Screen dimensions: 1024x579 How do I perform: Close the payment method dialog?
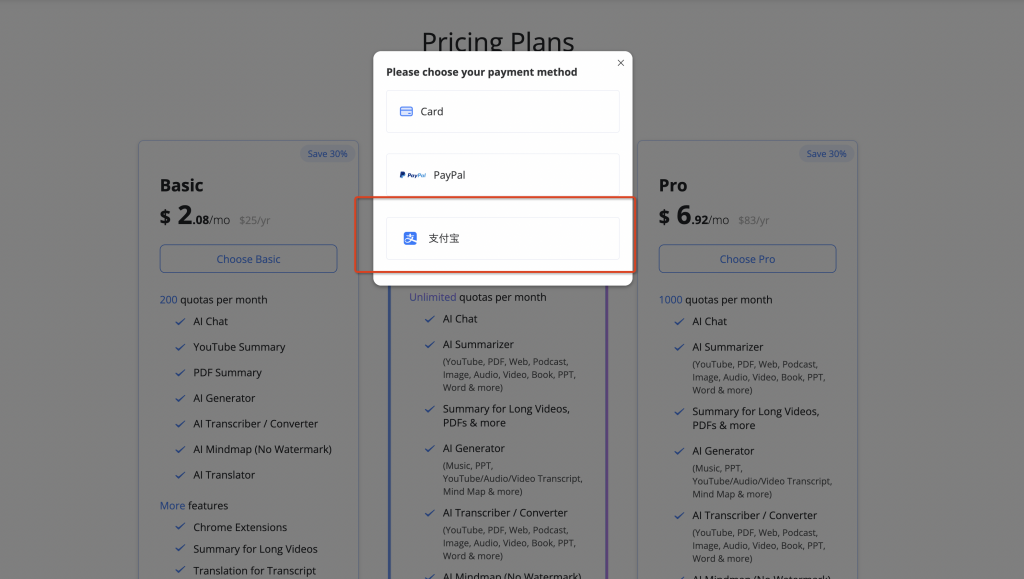point(620,63)
